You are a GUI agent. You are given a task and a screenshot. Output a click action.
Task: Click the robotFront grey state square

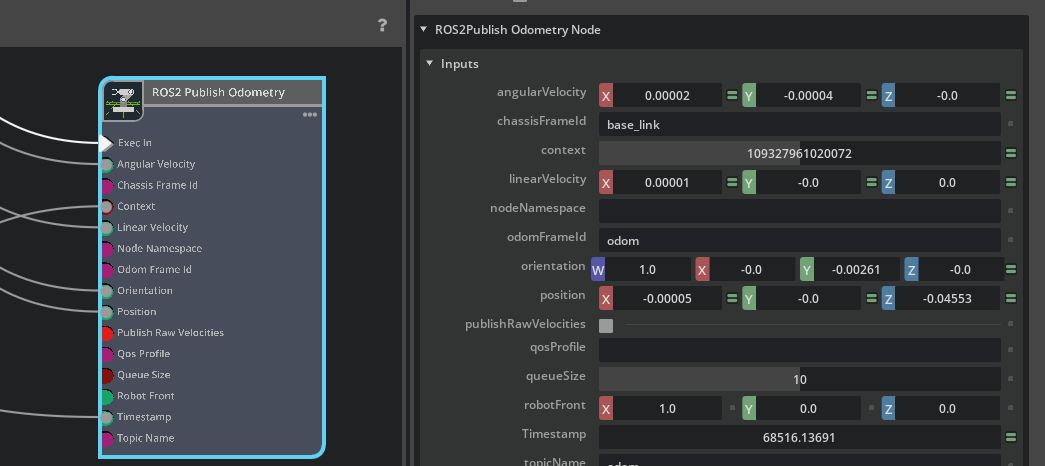click(x=1010, y=407)
